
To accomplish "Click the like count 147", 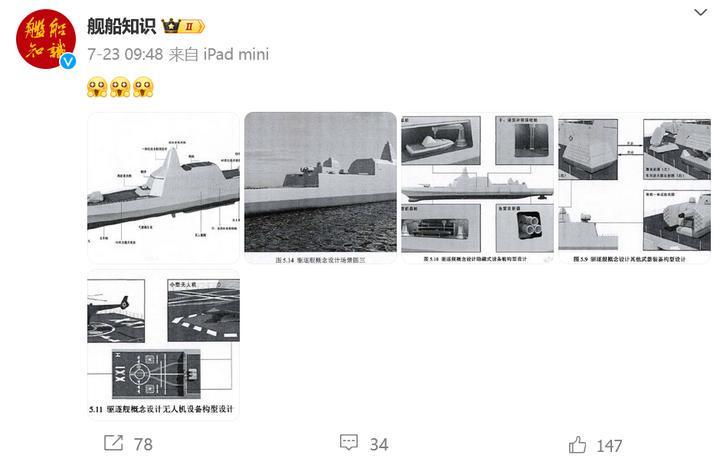I will [609, 446].
